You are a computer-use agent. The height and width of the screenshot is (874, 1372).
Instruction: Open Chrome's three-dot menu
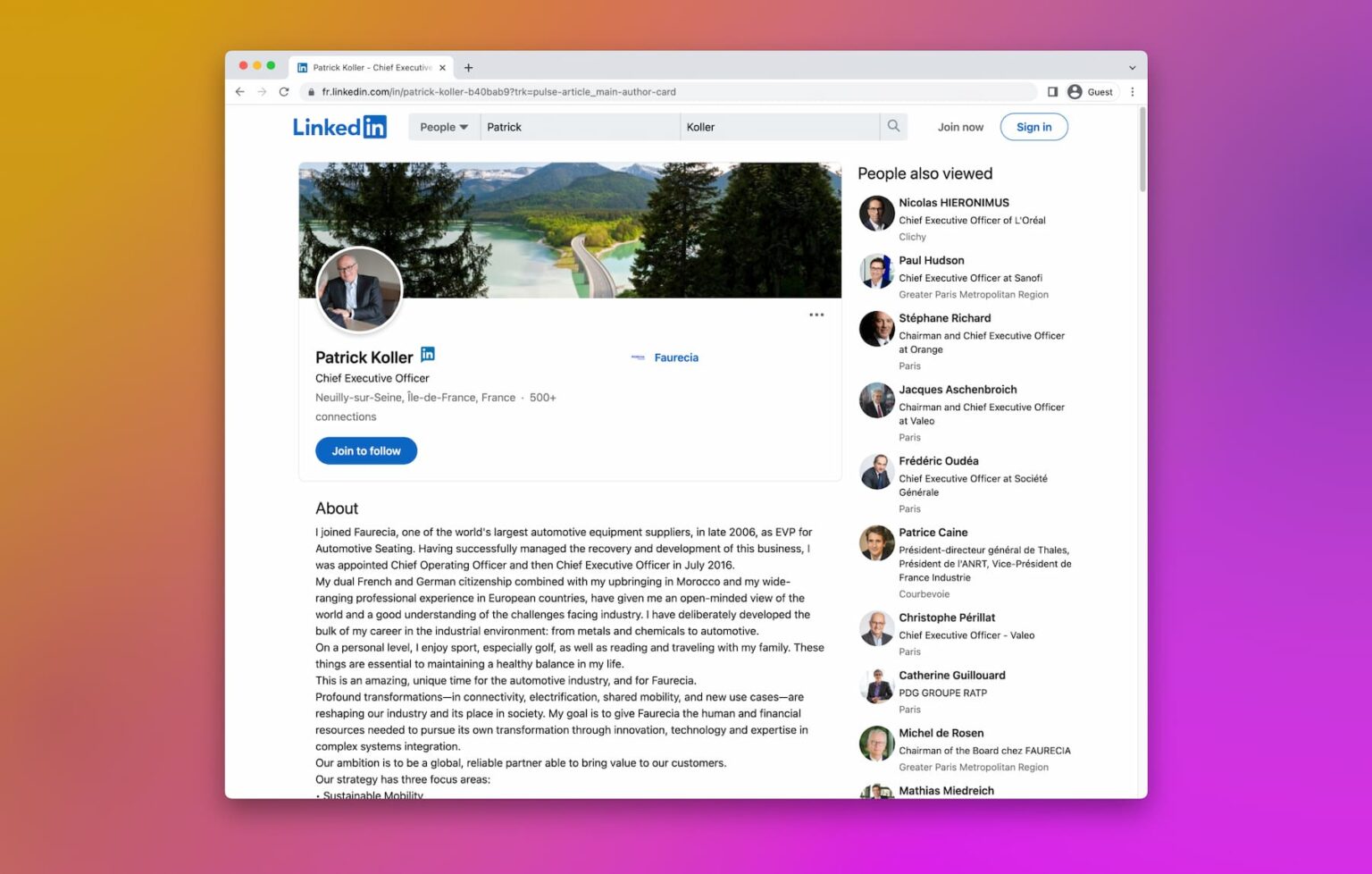click(1132, 91)
